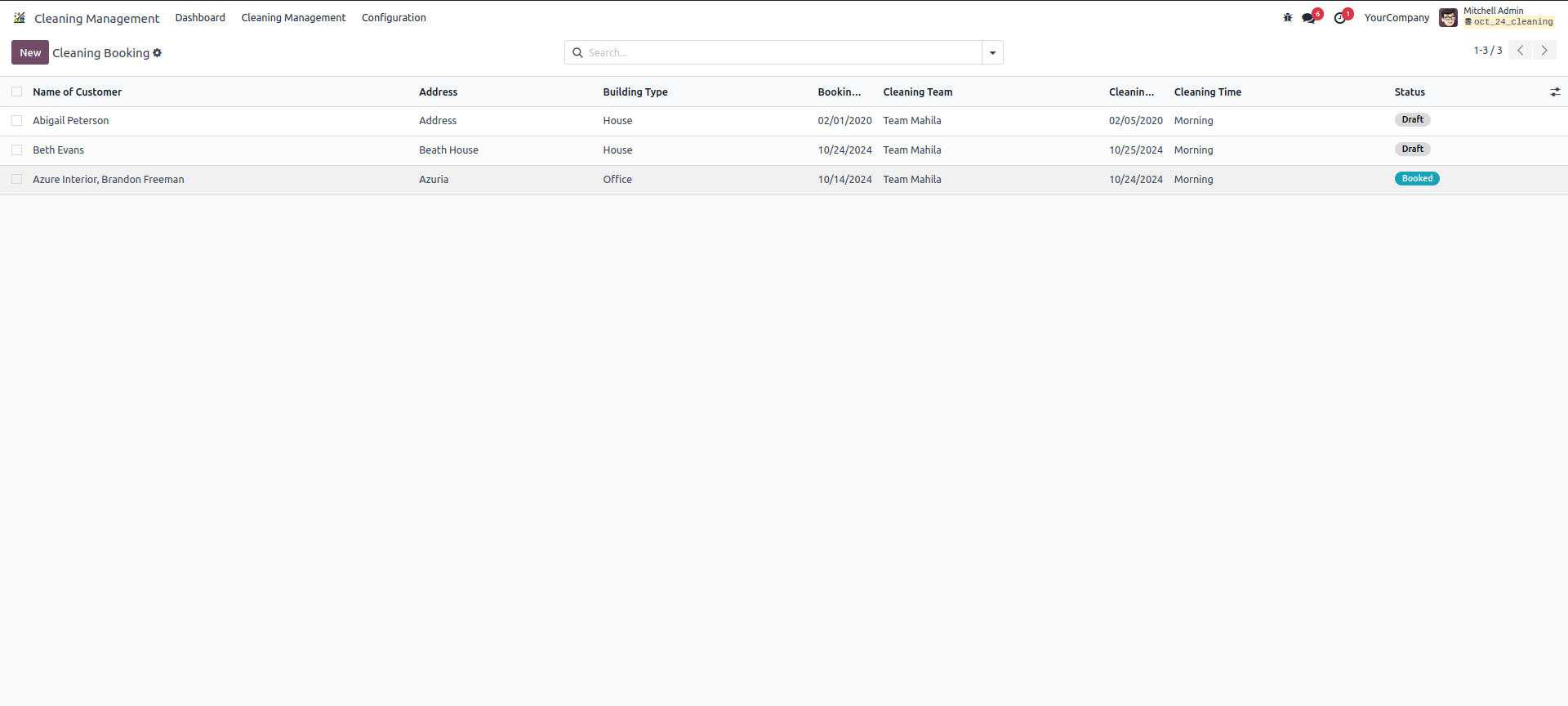Expand the search filter options dropdown
This screenshot has width=1568, height=706.
(992, 52)
